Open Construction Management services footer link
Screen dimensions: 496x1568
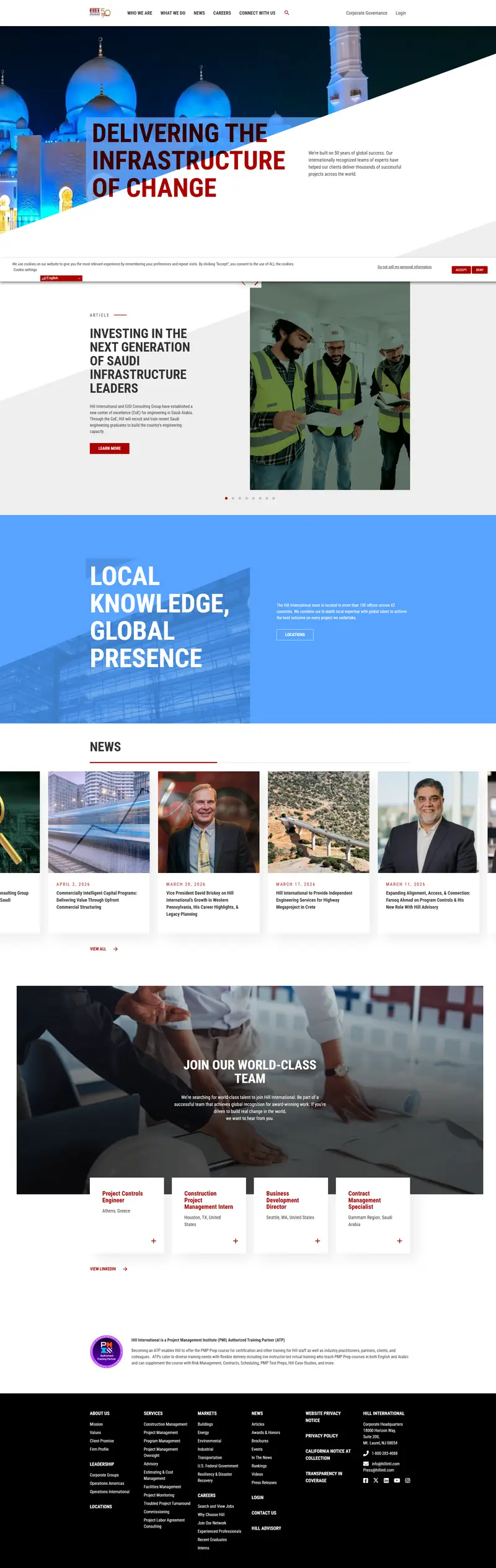pos(166,1424)
